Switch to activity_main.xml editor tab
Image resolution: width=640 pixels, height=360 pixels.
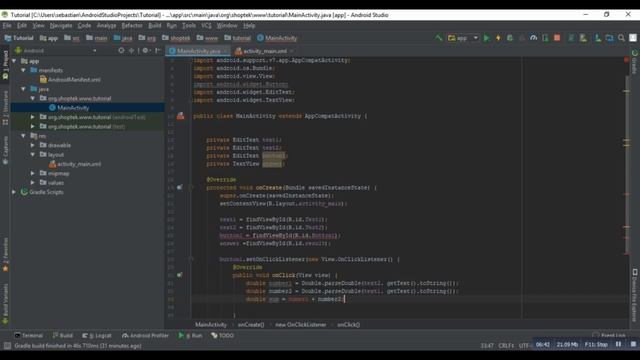263,51
